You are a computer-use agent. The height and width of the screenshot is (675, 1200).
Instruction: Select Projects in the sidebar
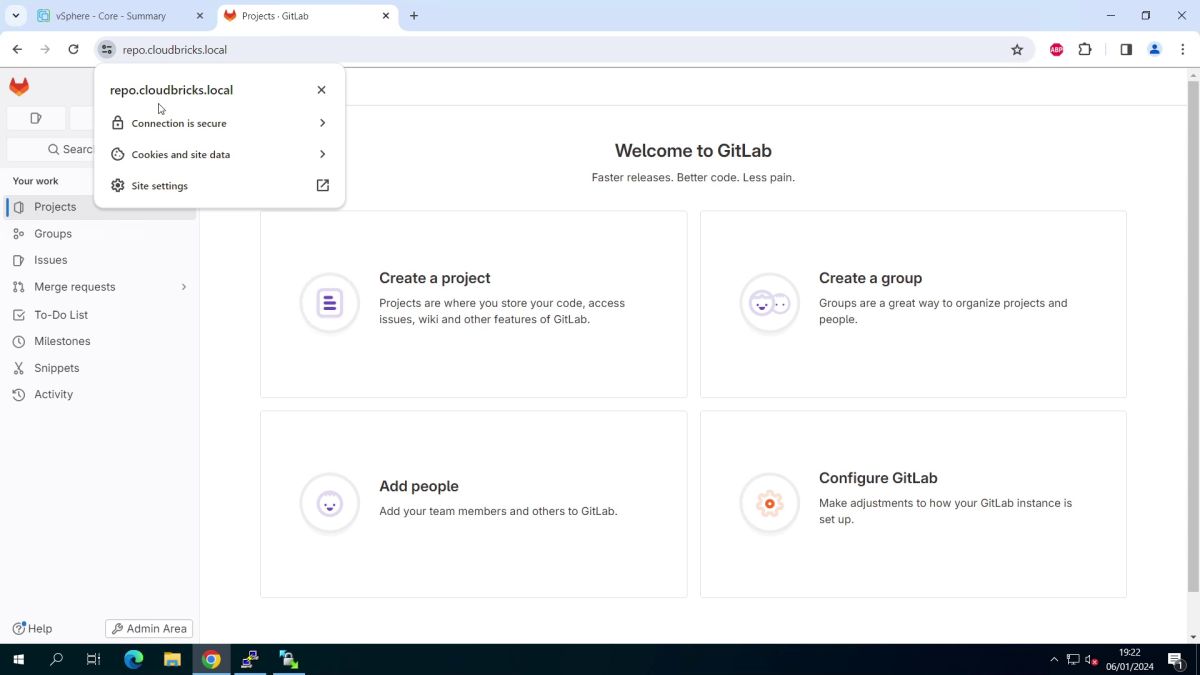(x=100, y=207)
